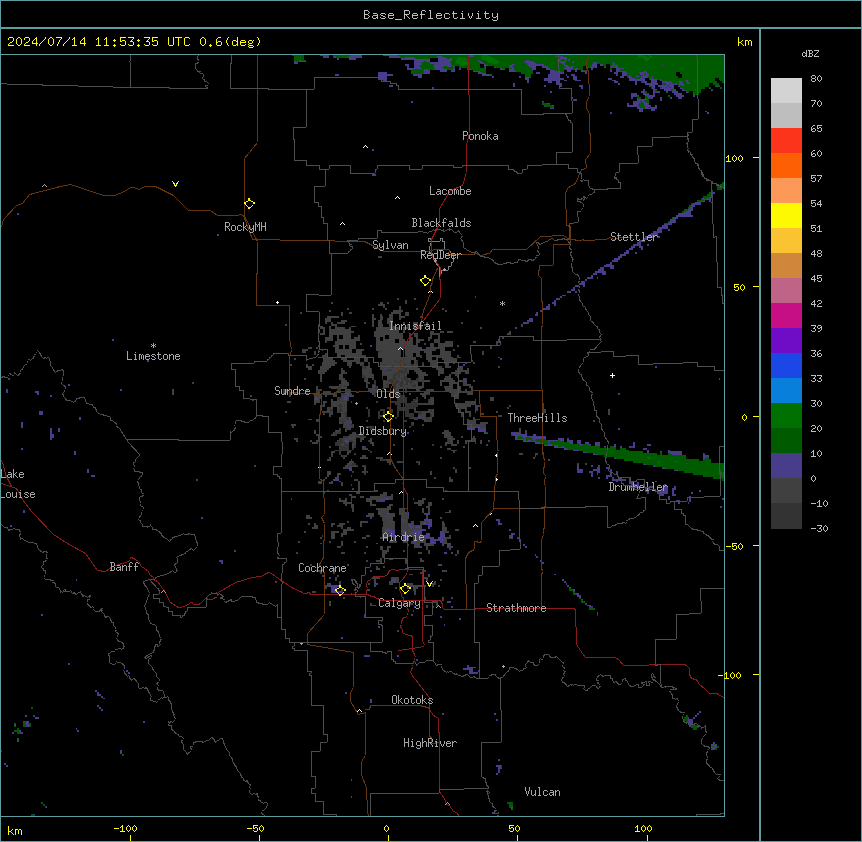Click the asterisk marker above Limestone
The height and width of the screenshot is (842, 862).
[x=153, y=346]
